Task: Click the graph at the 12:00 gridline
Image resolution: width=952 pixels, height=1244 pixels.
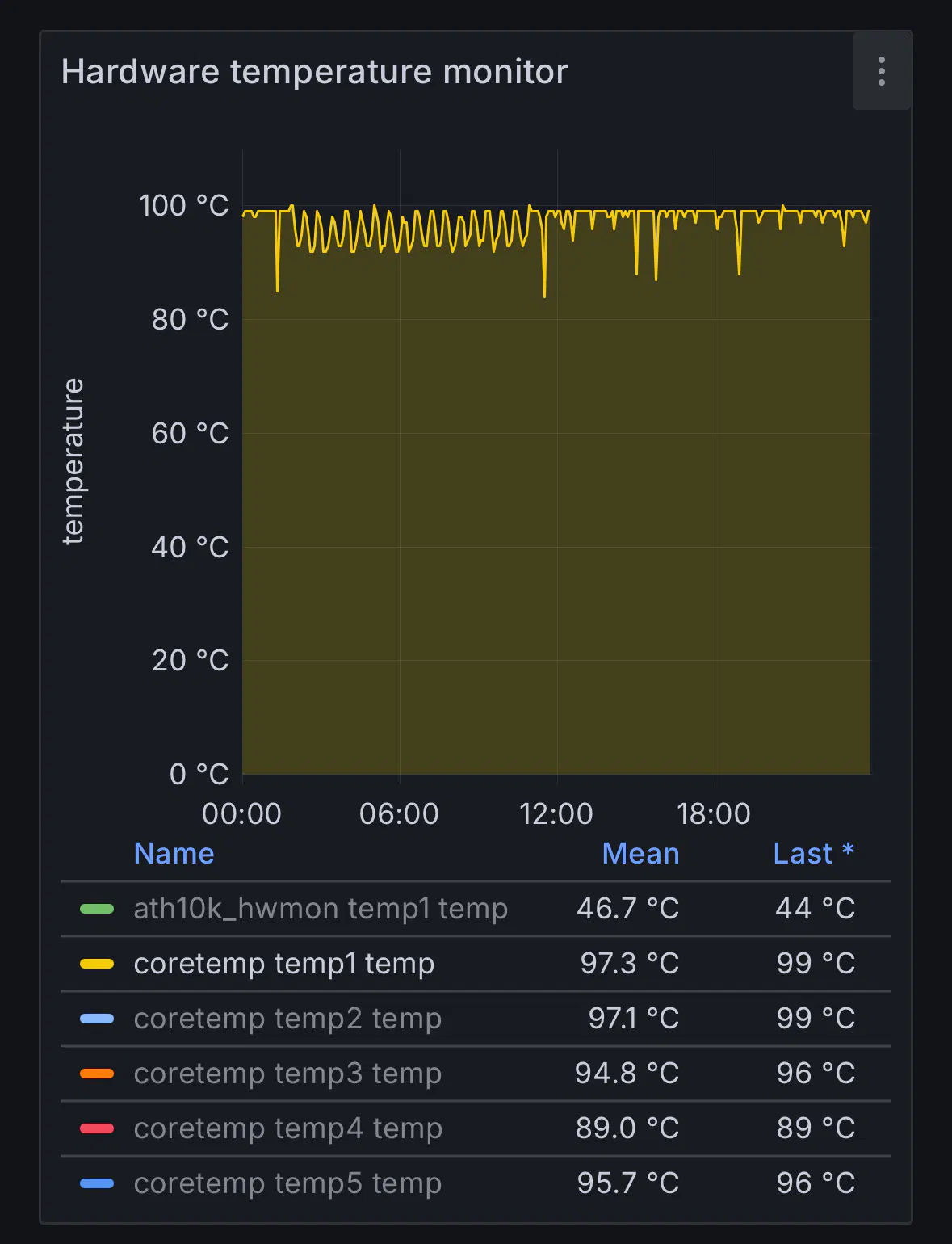Action: (x=557, y=485)
